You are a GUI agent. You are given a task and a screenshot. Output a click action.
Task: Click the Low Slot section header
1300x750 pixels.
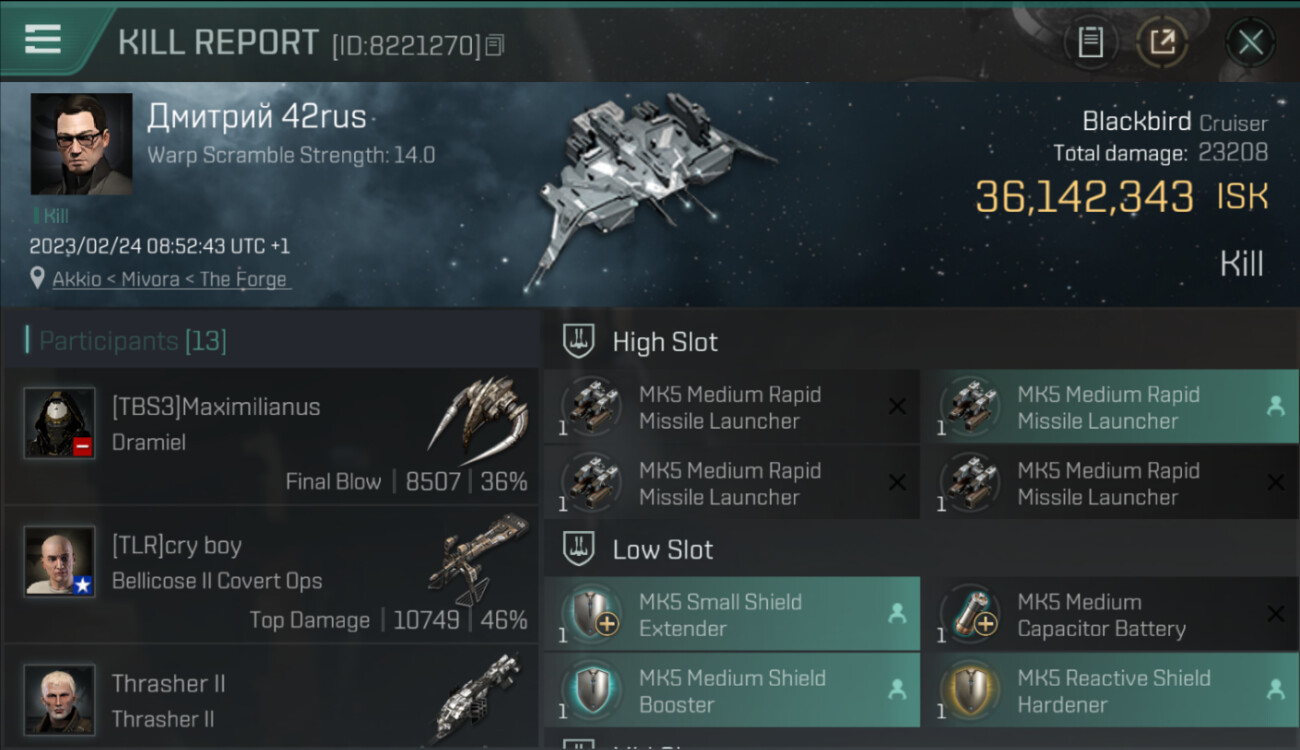[662, 550]
